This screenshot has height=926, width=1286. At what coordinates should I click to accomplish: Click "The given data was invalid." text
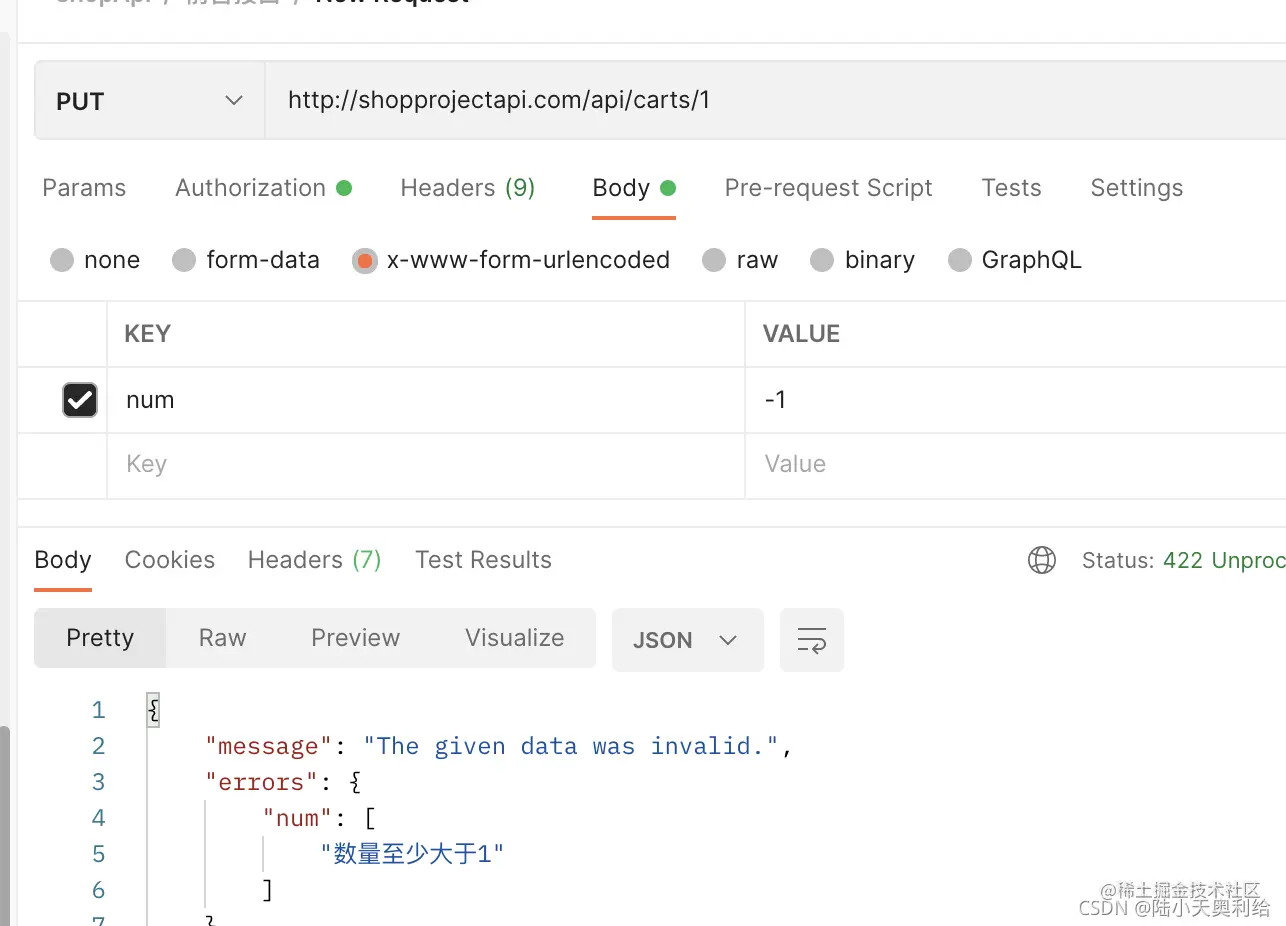pos(571,746)
